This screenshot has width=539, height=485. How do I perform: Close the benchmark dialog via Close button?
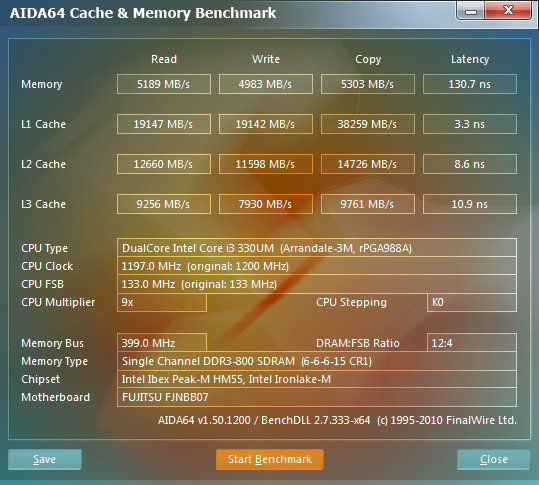pos(494,459)
